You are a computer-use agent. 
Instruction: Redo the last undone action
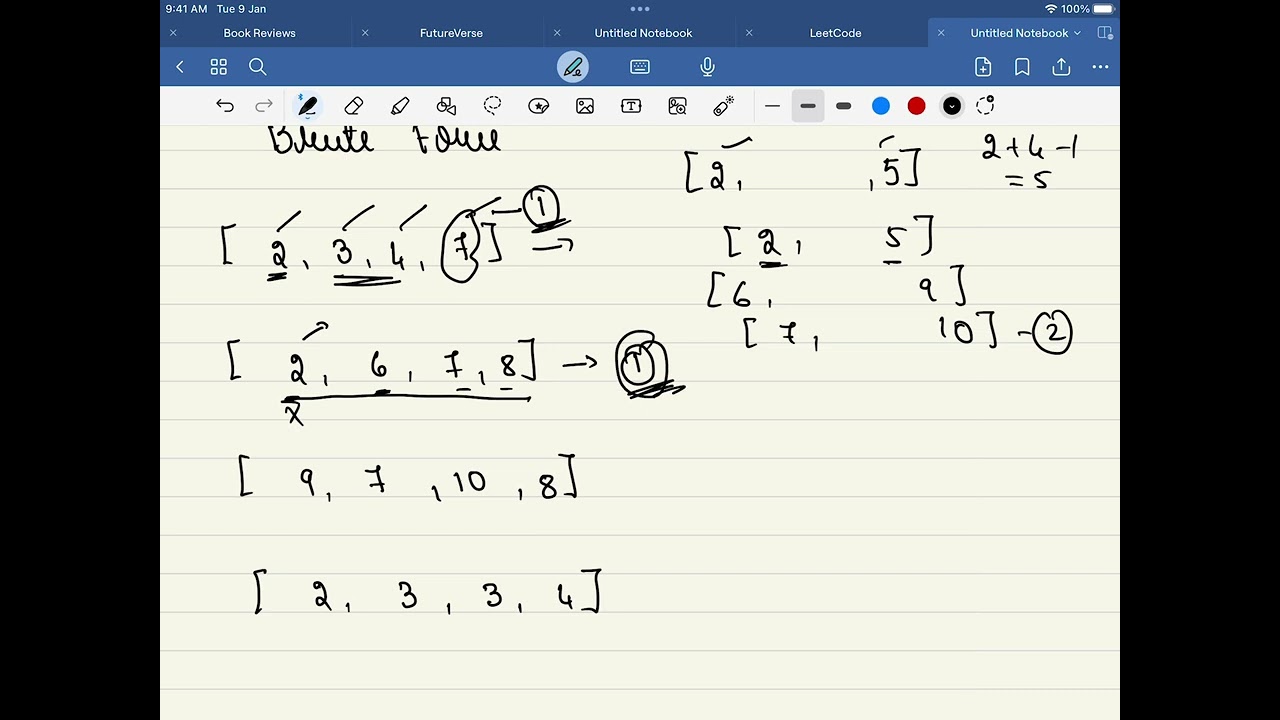pos(264,106)
